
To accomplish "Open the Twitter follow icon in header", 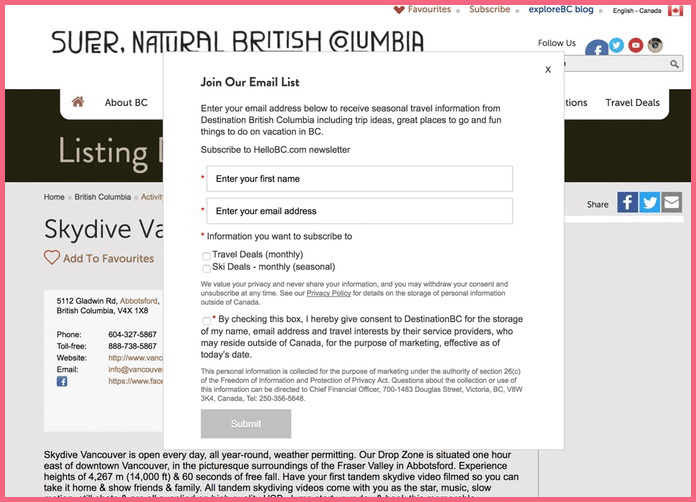I will pos(616,45).
